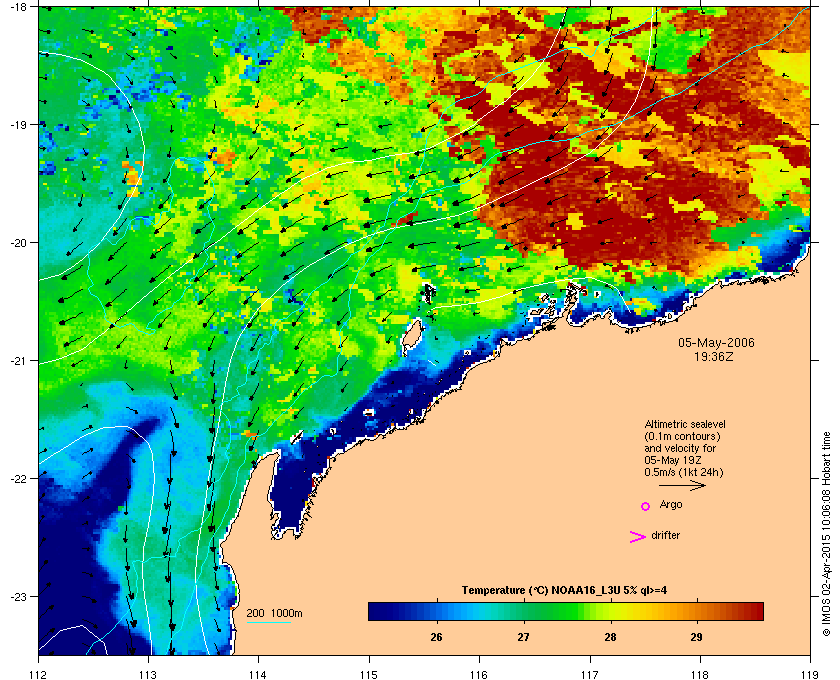Click the cyan 200 1000m bathymetry line sample
The width and height of the screenshot is (840, 680).
tap(268, 622)
